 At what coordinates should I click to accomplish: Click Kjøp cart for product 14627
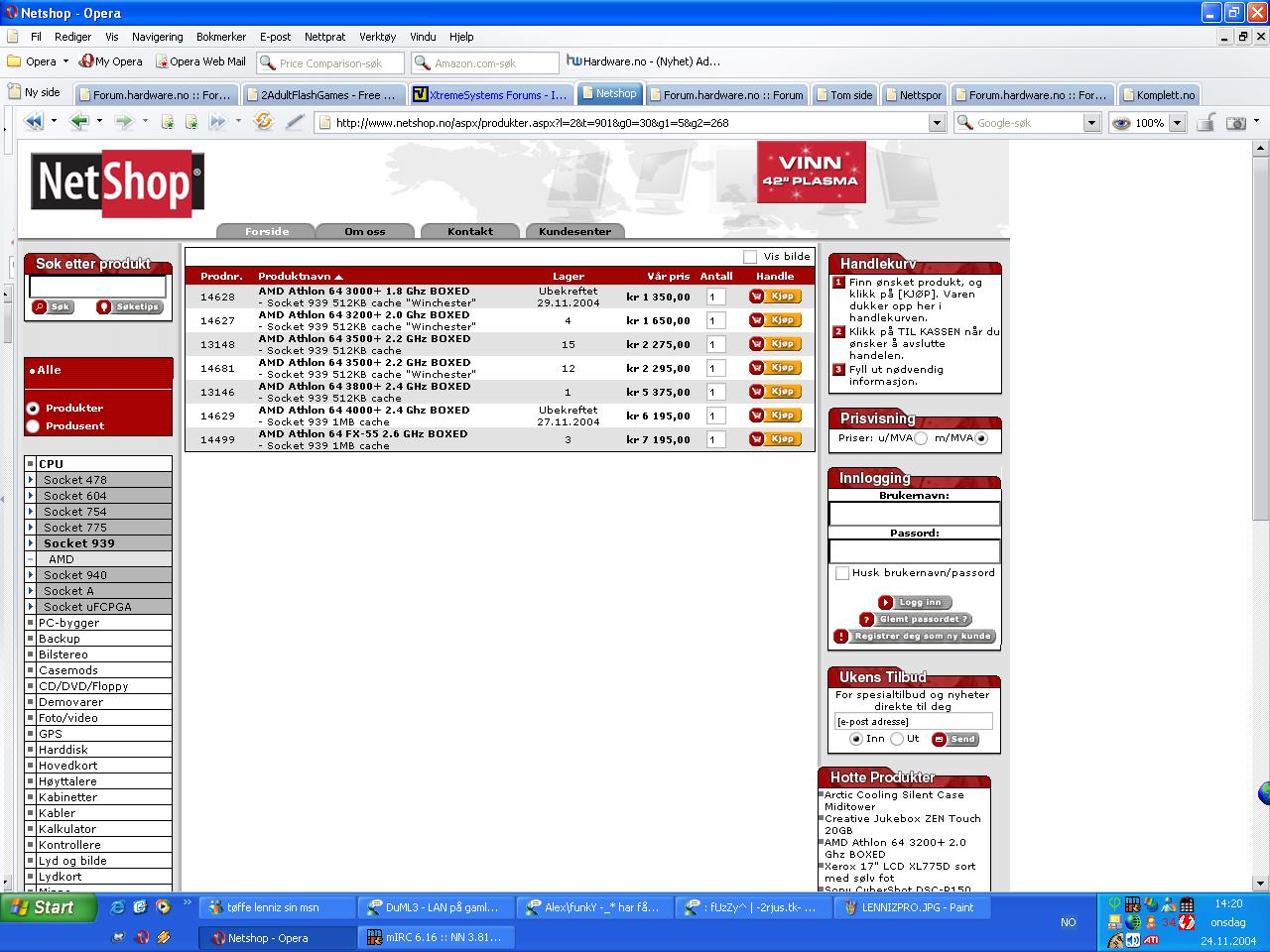tap(775, 320)
